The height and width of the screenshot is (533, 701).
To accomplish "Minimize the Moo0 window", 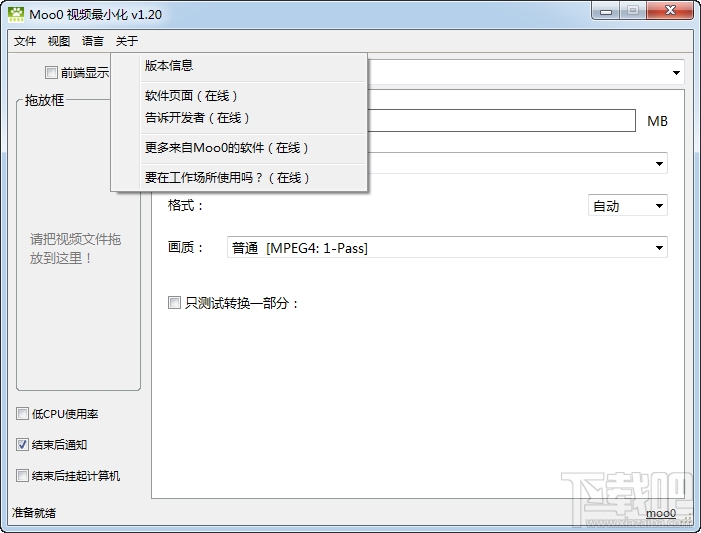I will coord(606,11).
